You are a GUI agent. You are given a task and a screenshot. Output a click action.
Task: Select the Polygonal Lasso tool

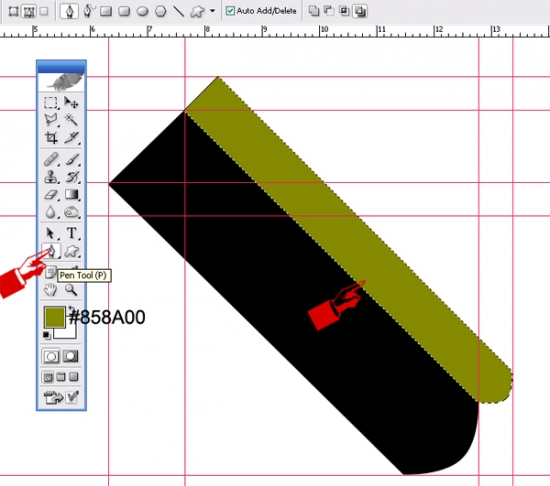tap(51, 120)
